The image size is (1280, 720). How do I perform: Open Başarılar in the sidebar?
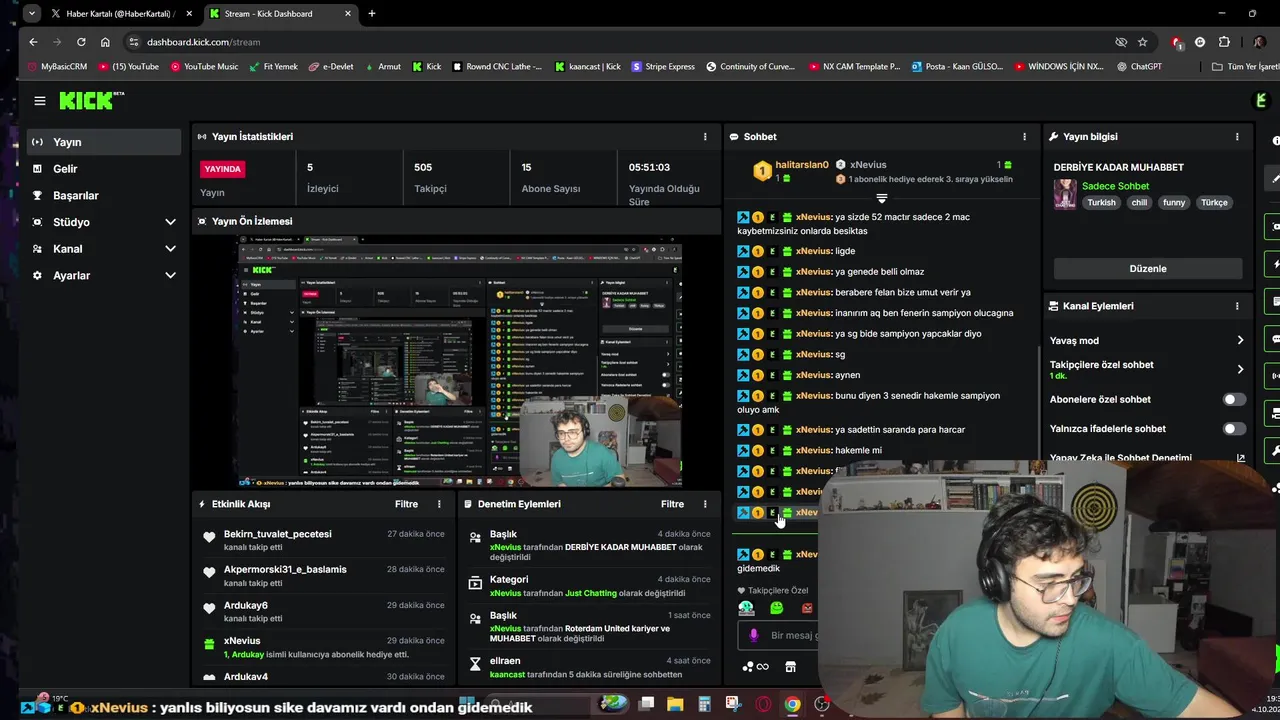point(104,196)
